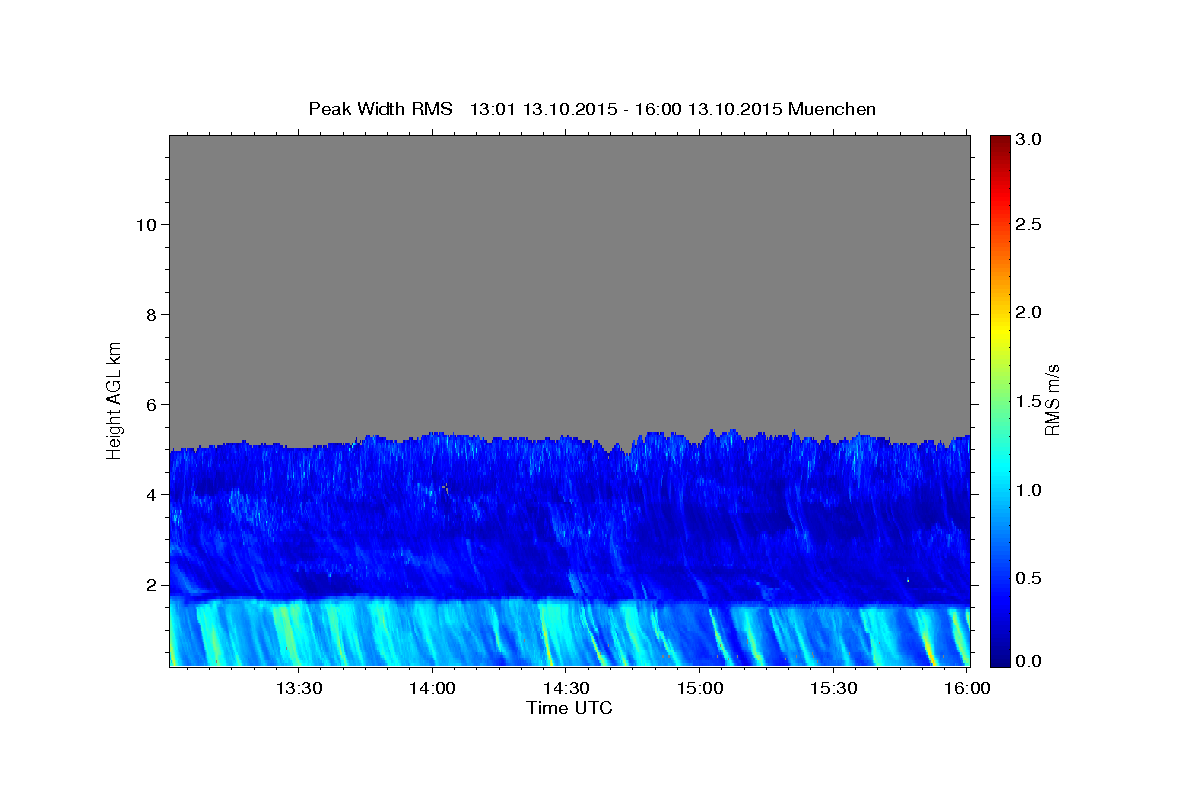
Task: Click the plot title 'Peak Width RMS'
Action: point(380,109)
